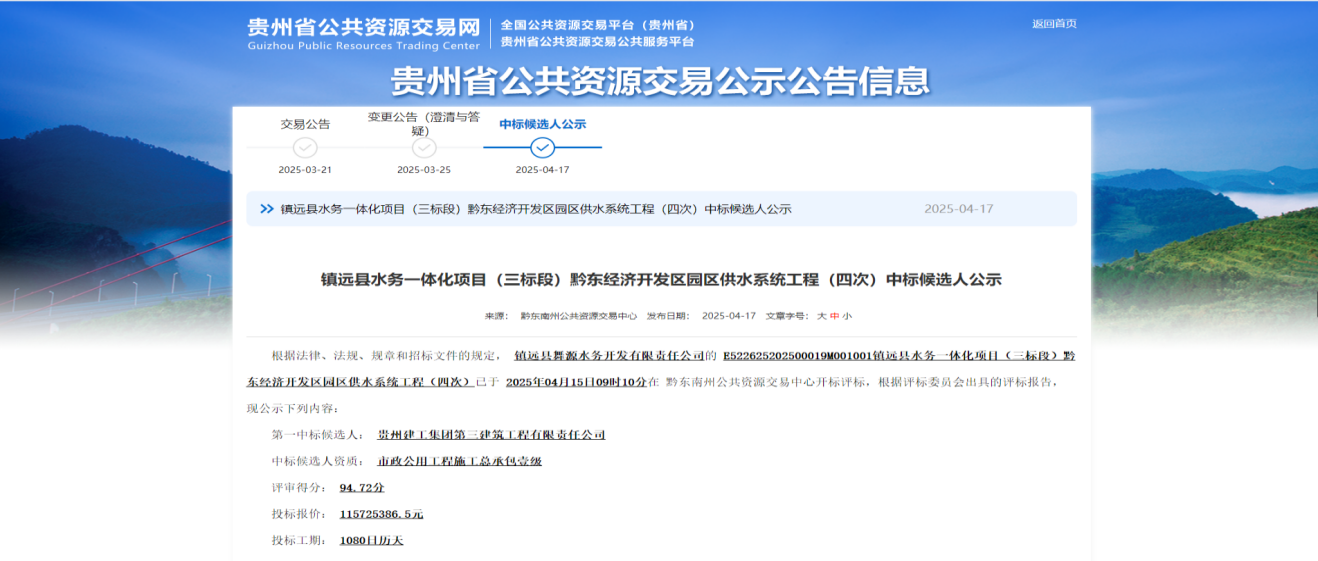
Task: Click underlined 贵州建工集团第三建筑工程有限责任公司 text
Action: click(x=491, y=435)
